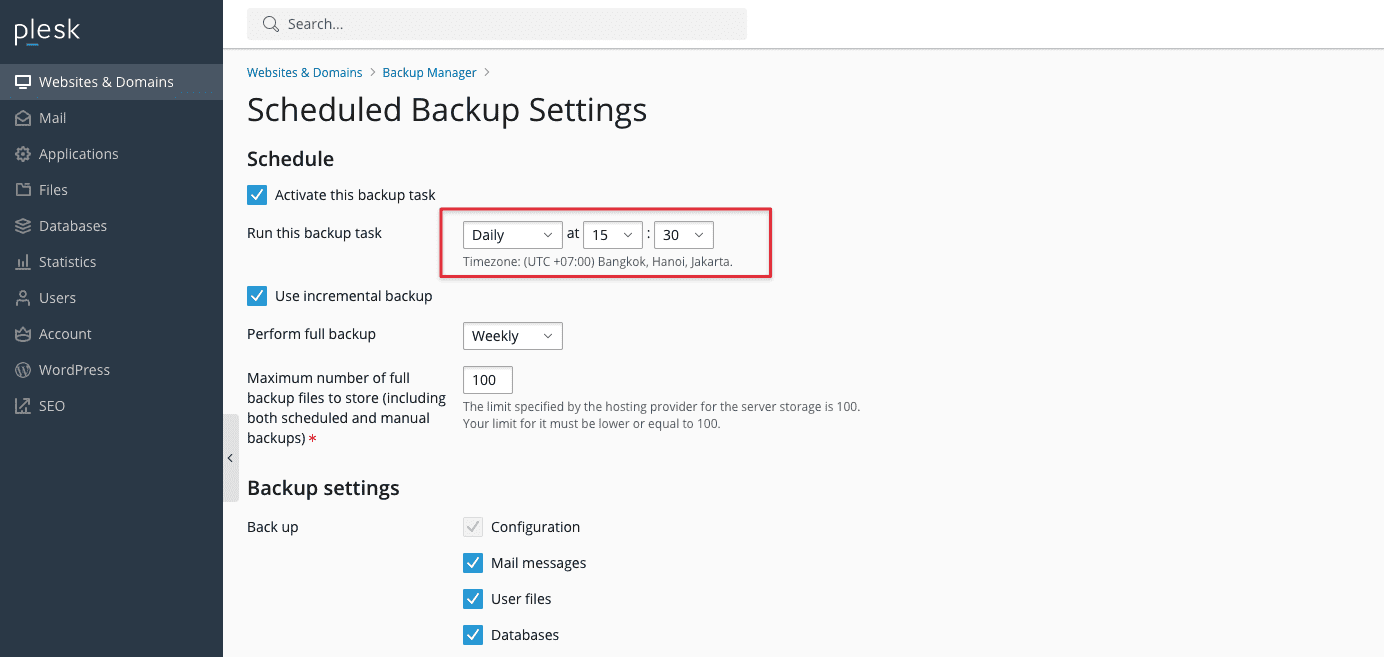Uncheck Activate this backup task
Image resolution: width=1384 pixels, height=657 pixels.
point(257,195)
